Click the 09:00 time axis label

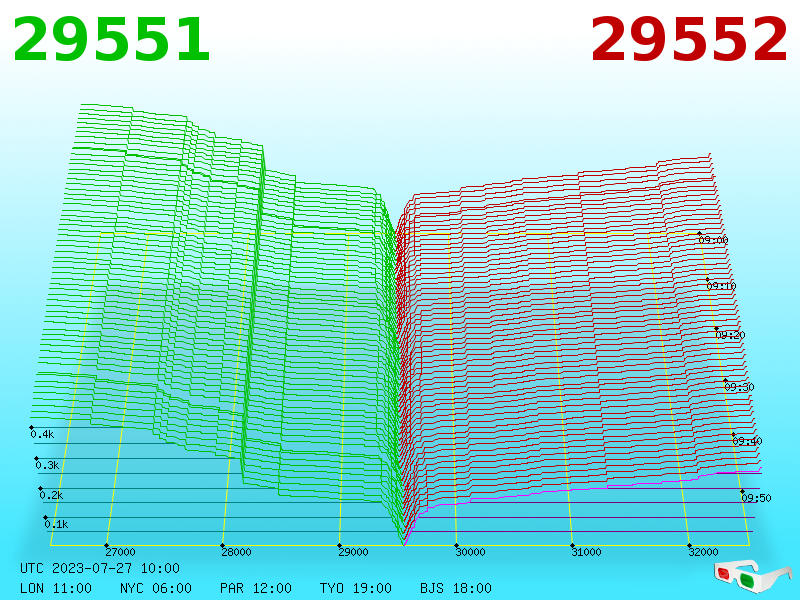713,240
